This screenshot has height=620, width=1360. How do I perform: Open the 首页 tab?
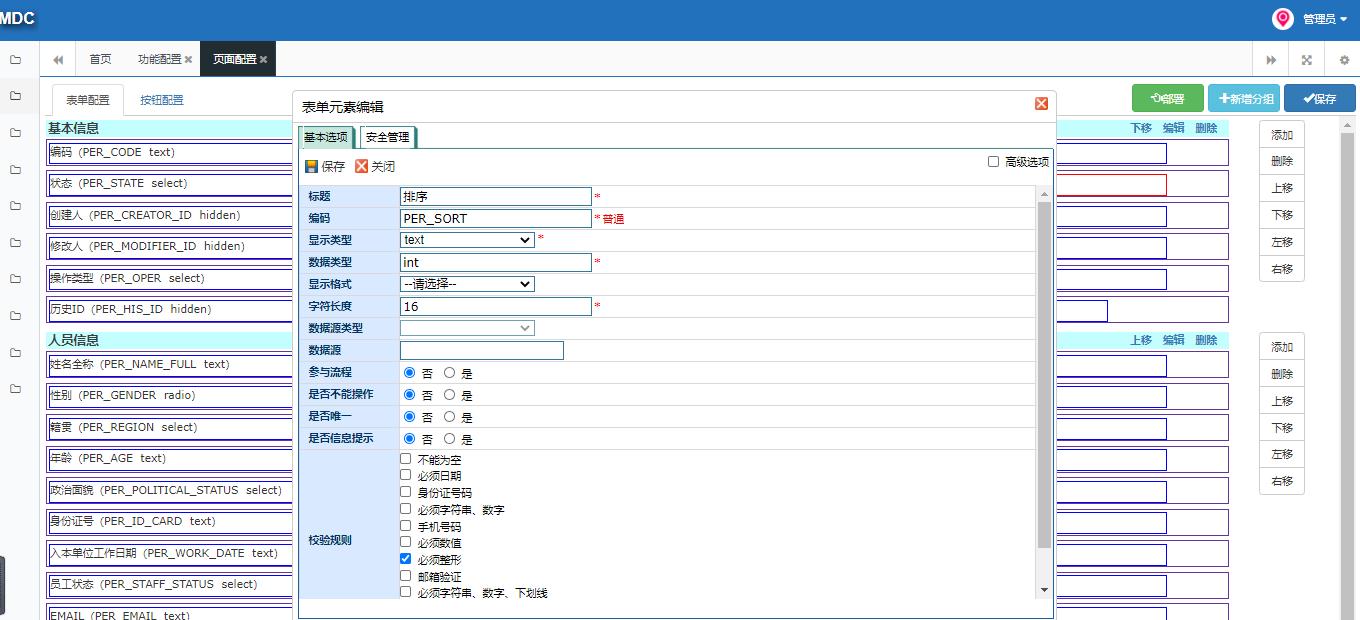[x=100, y=59]
